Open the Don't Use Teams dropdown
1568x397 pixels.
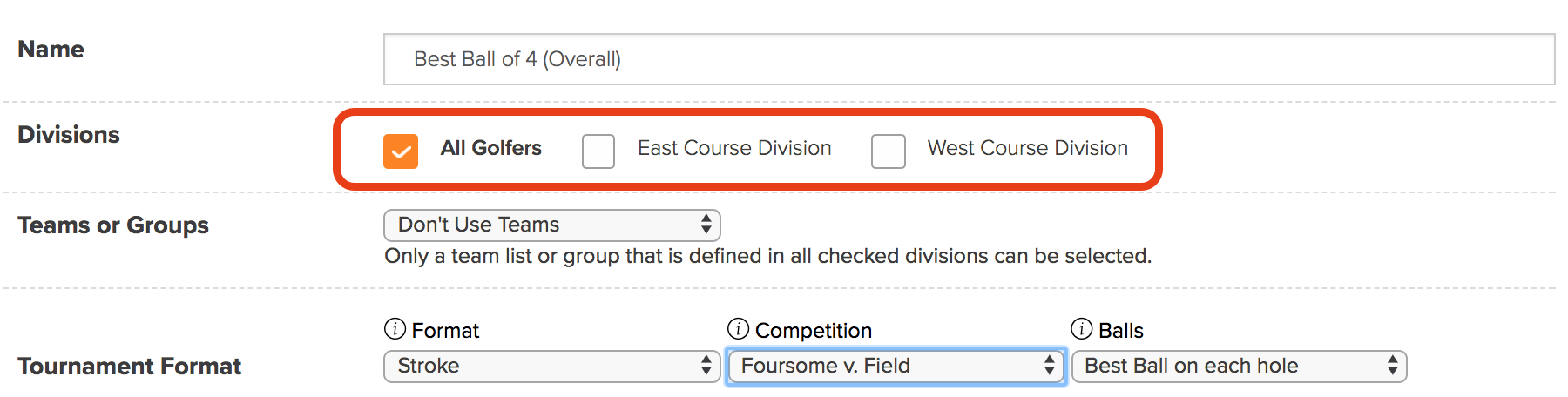click(x=552, y=225)
